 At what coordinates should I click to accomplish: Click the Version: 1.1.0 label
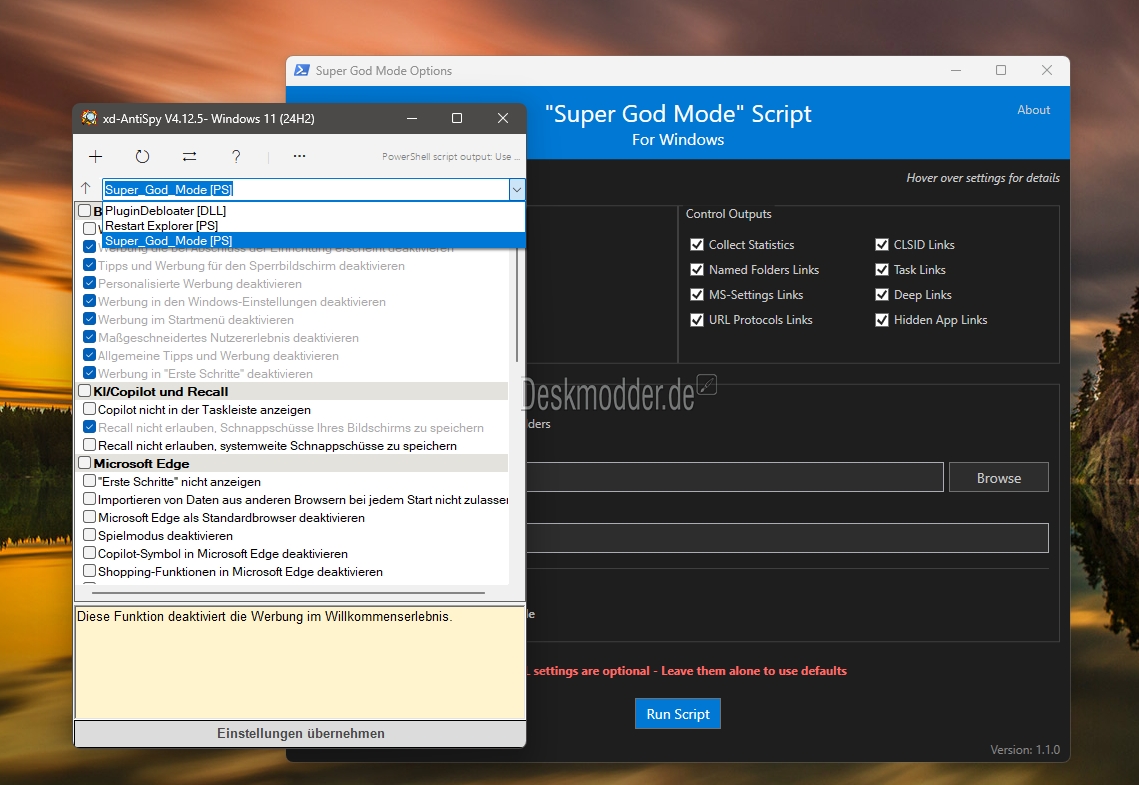pyautogui.click(x=1025, y=749)
